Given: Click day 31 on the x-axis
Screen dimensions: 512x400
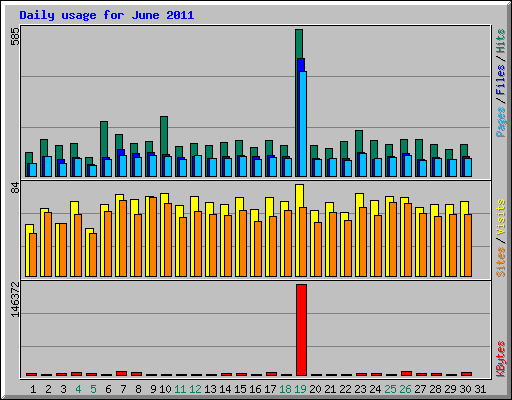Looking at the screenshot, I should click(480, 389).
